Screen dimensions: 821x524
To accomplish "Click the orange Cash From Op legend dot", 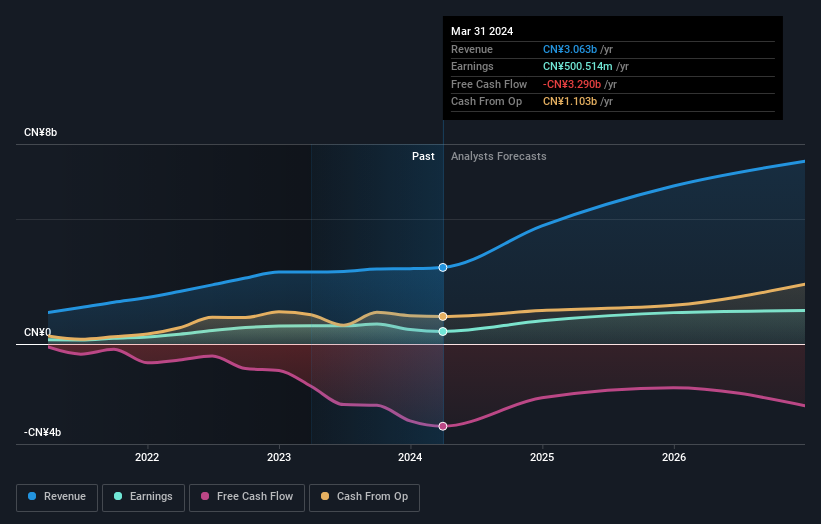I will click(x=325, y=496).
